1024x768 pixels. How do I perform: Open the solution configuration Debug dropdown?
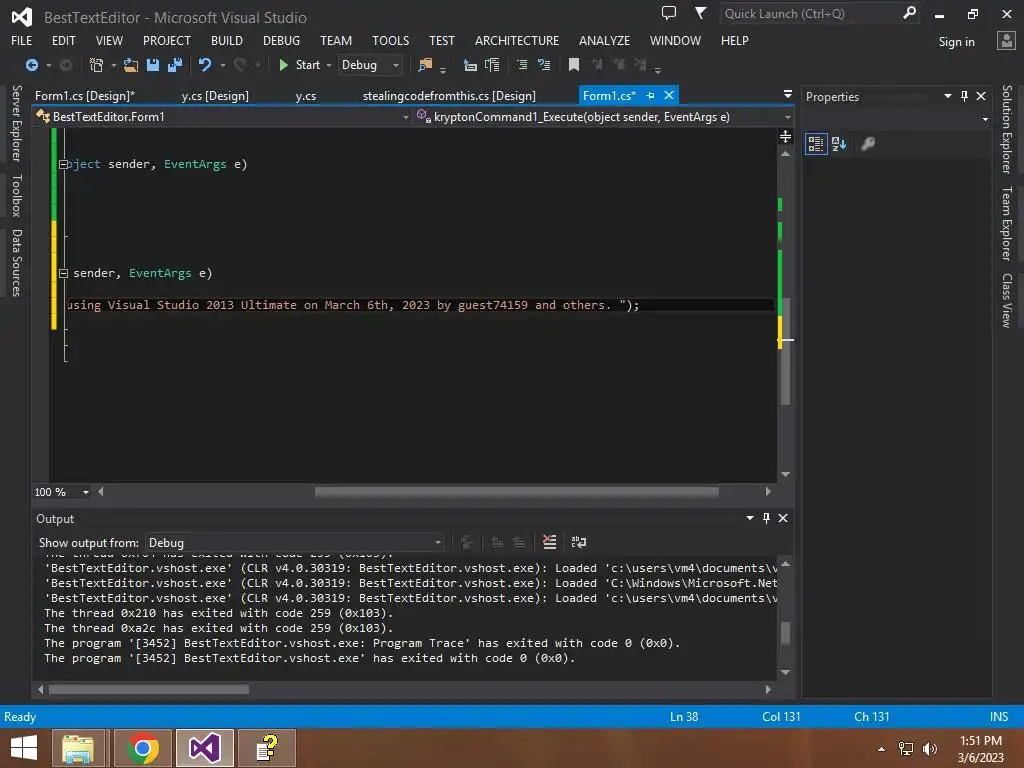point(370,65)
